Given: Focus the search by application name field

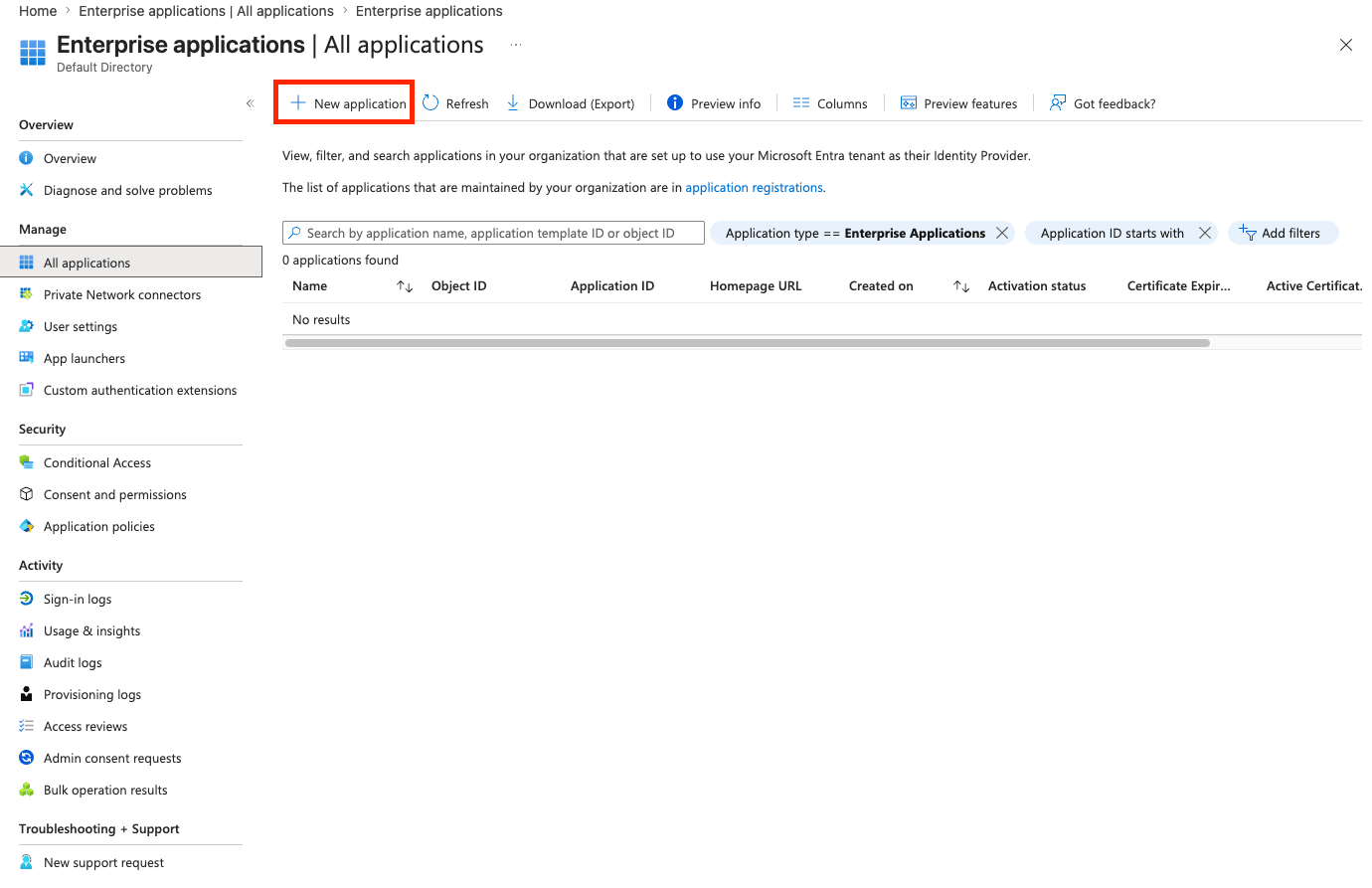Looking at the screenshot, I should click(x=493, y=233).
